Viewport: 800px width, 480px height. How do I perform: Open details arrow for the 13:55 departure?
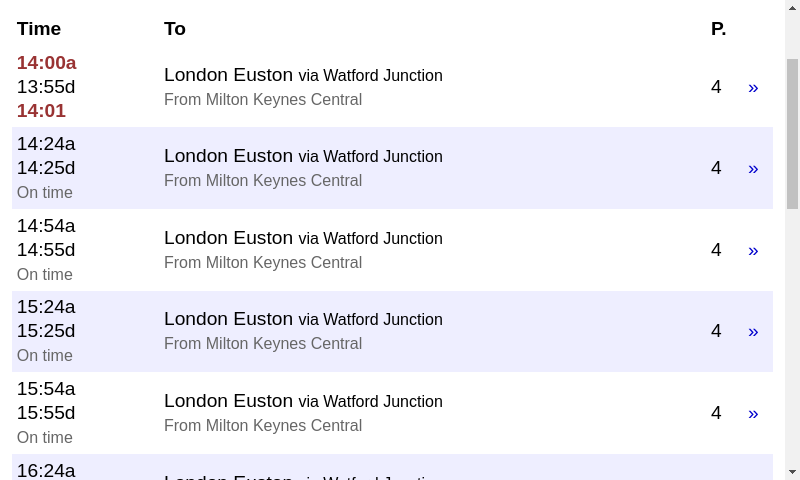click(753, 88)
